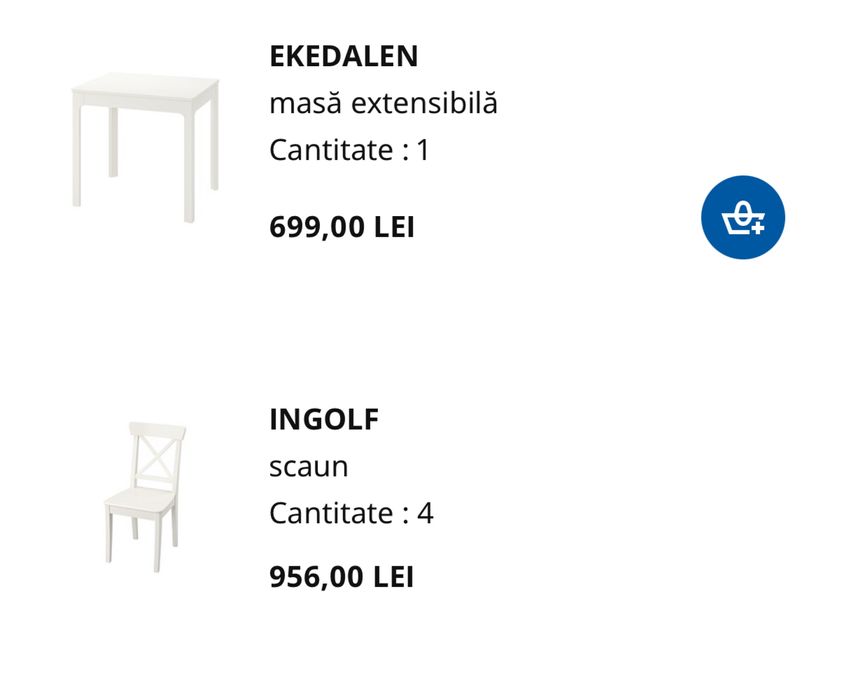The height and width of the screenshot is (699, 844).
Task: Click the quantity number 1 for EKEDALEN
Action: pos(423,150)
